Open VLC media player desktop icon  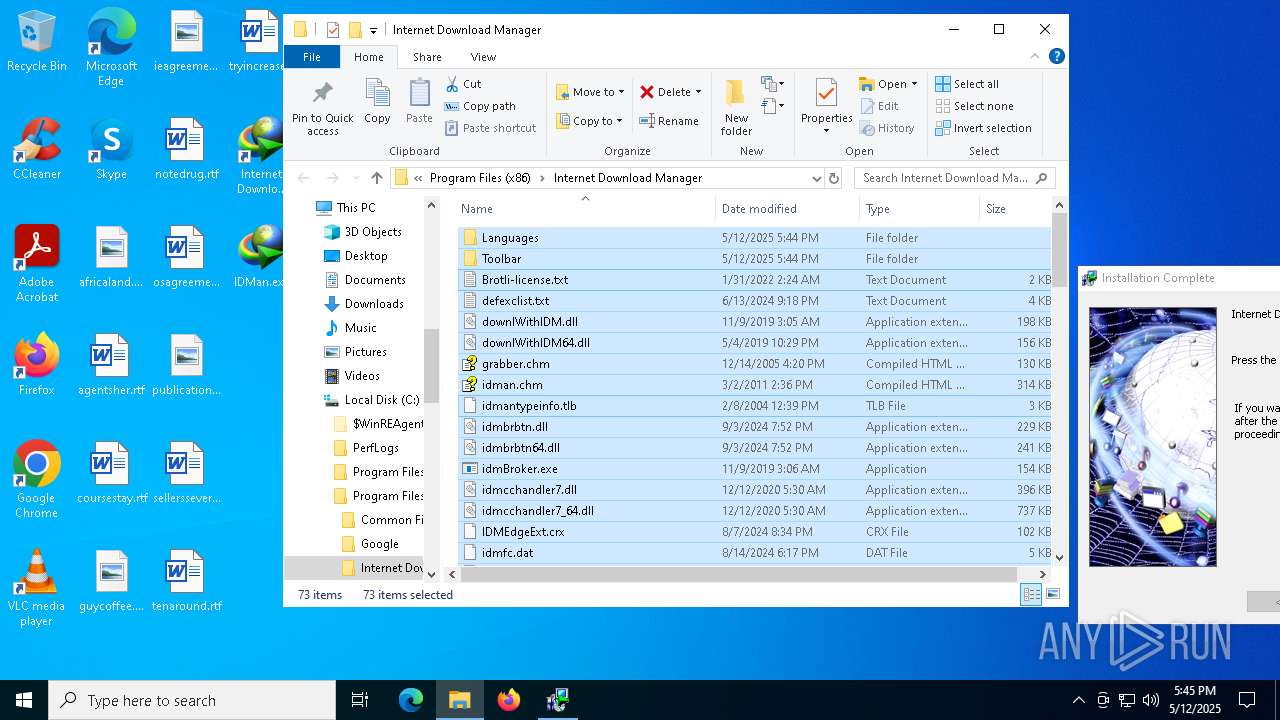[37, 588]
